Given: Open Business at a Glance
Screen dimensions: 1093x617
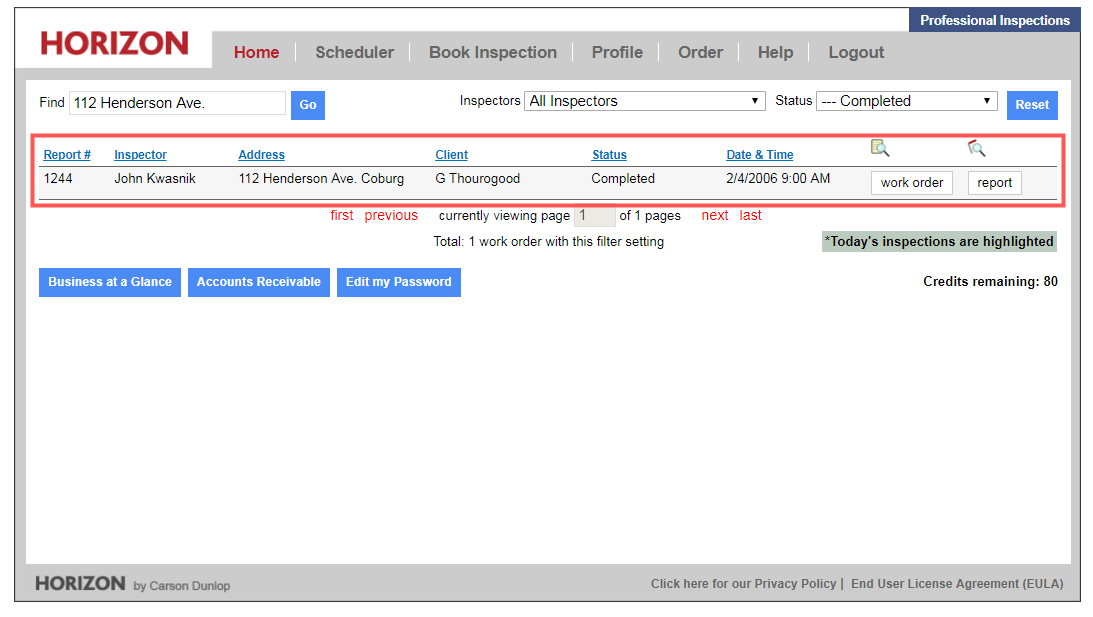Looking at the screenshot, I should [110, 282].
